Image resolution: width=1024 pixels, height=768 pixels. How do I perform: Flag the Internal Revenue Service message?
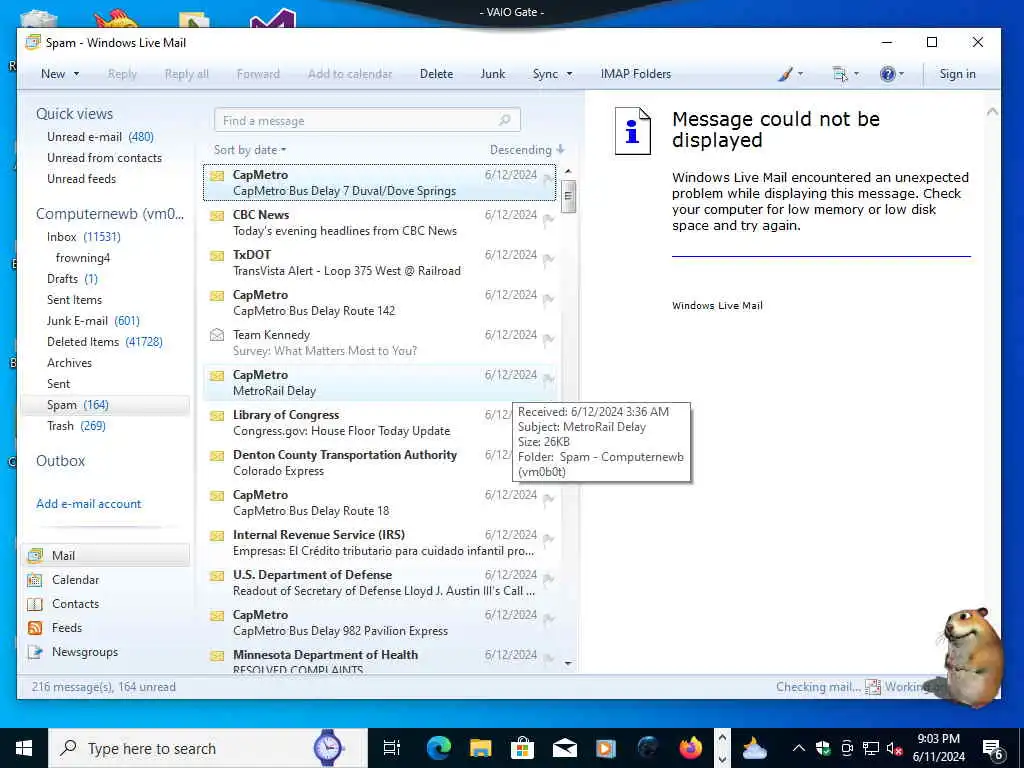(x=549, y=539)
